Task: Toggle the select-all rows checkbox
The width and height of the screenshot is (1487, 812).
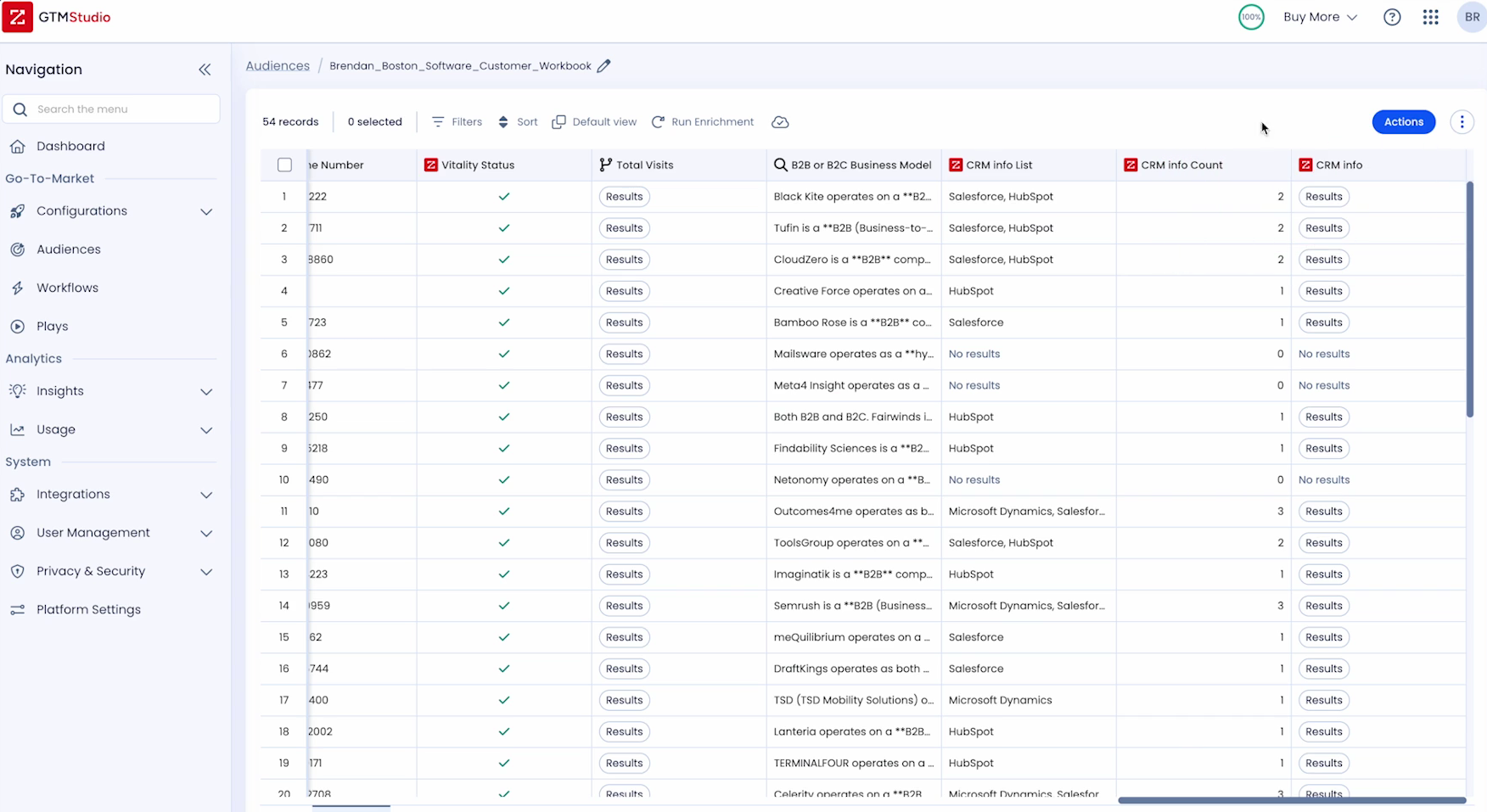Action: point(284,165)
